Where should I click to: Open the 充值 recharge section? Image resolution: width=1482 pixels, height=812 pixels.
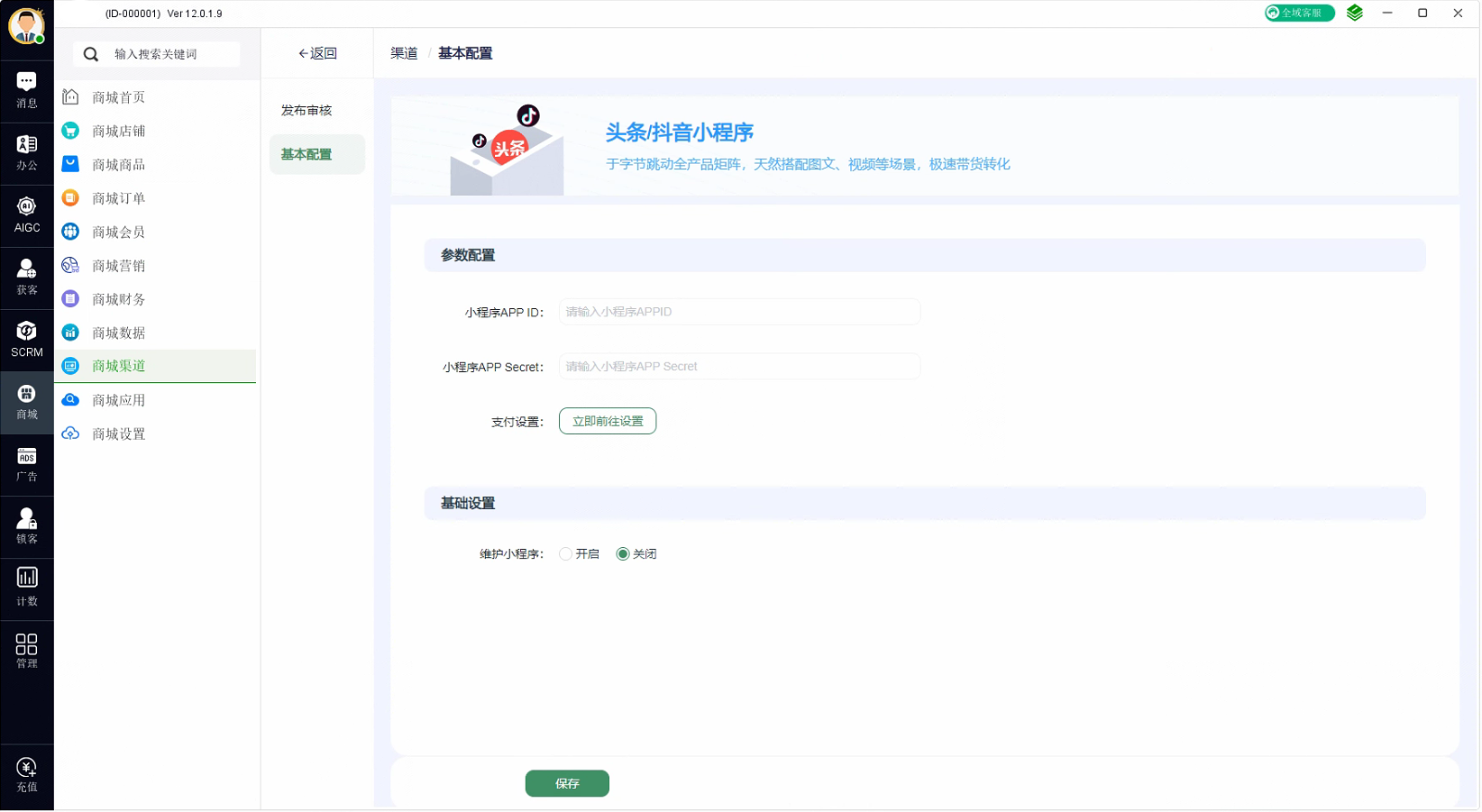click(27, 774)
